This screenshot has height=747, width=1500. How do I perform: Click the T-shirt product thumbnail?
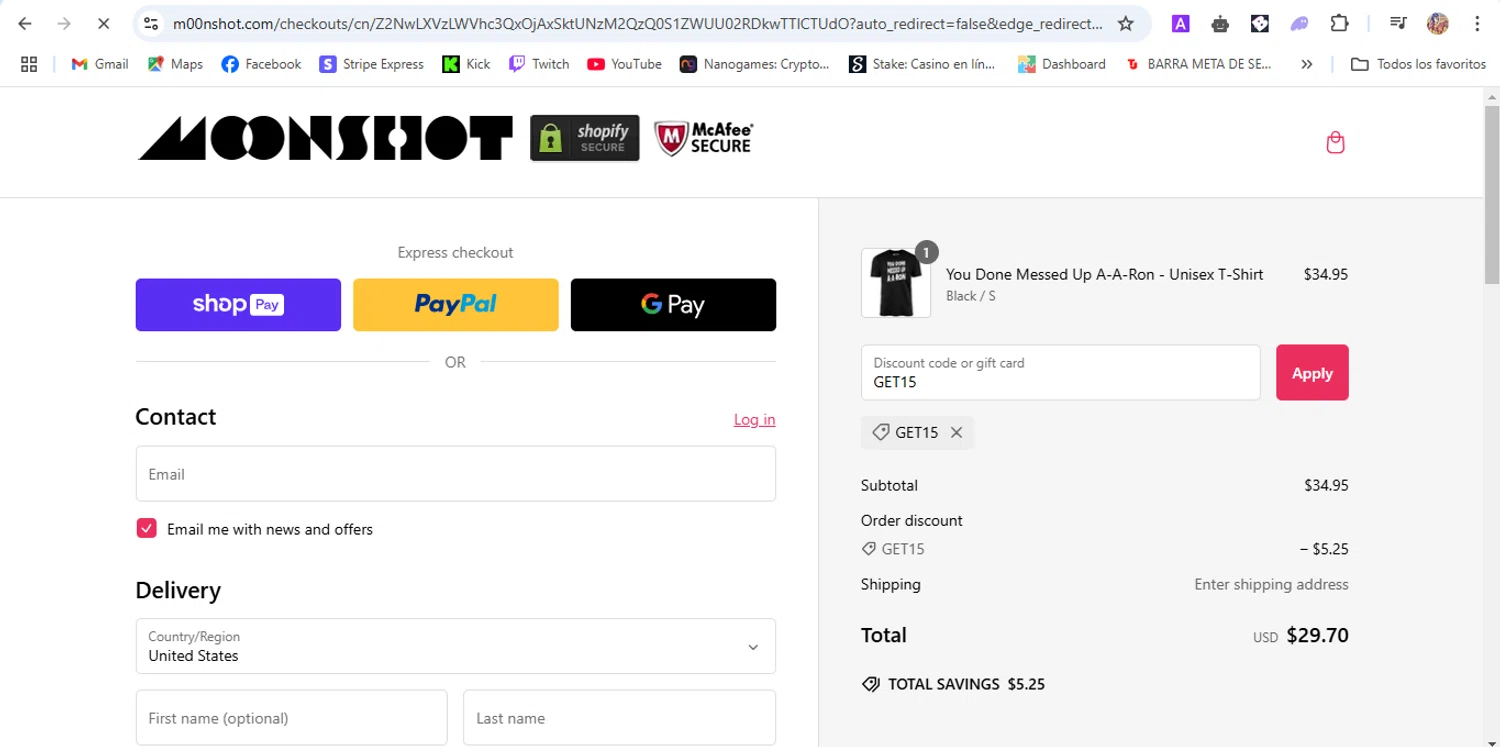(x=896, y=283)
